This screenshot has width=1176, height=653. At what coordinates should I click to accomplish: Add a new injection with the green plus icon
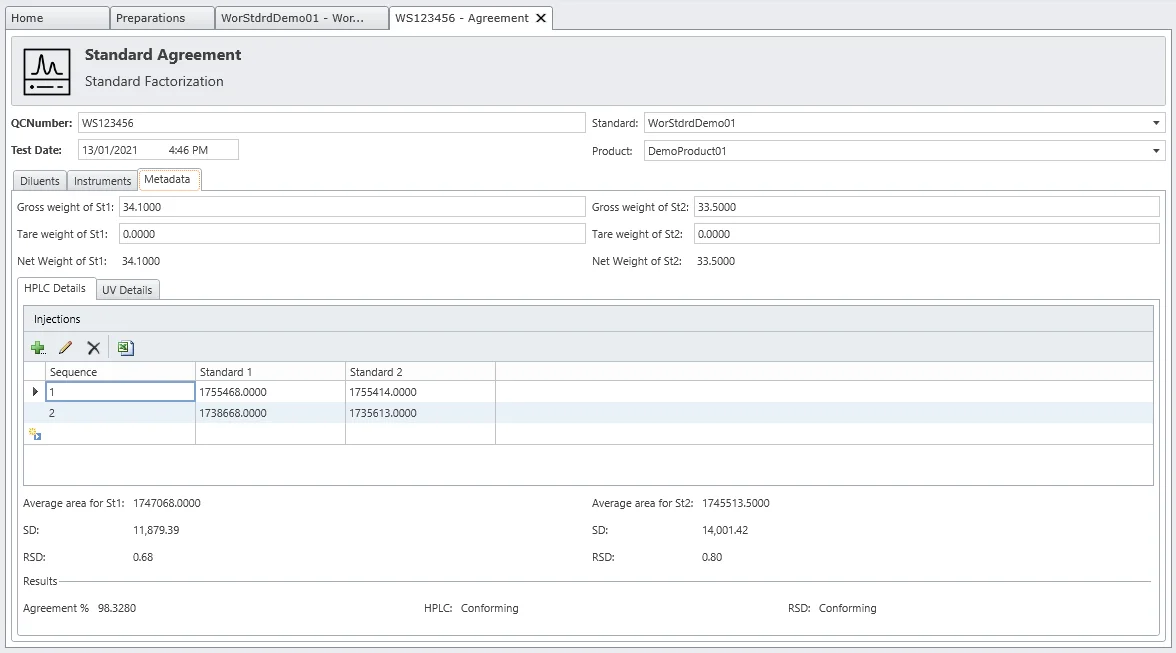pos(38,348)
